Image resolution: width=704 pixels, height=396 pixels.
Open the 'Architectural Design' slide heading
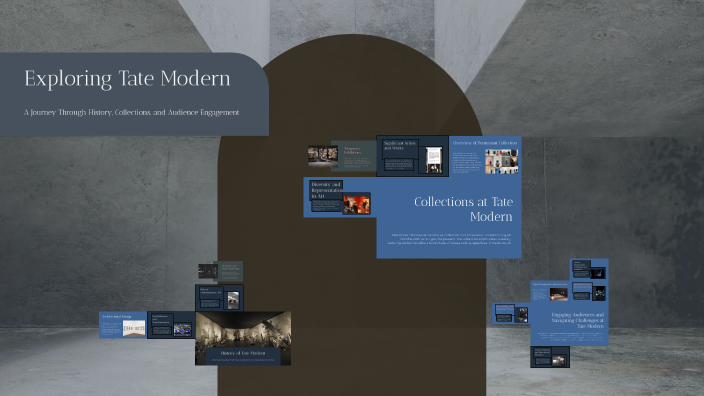tap(116, 317)
